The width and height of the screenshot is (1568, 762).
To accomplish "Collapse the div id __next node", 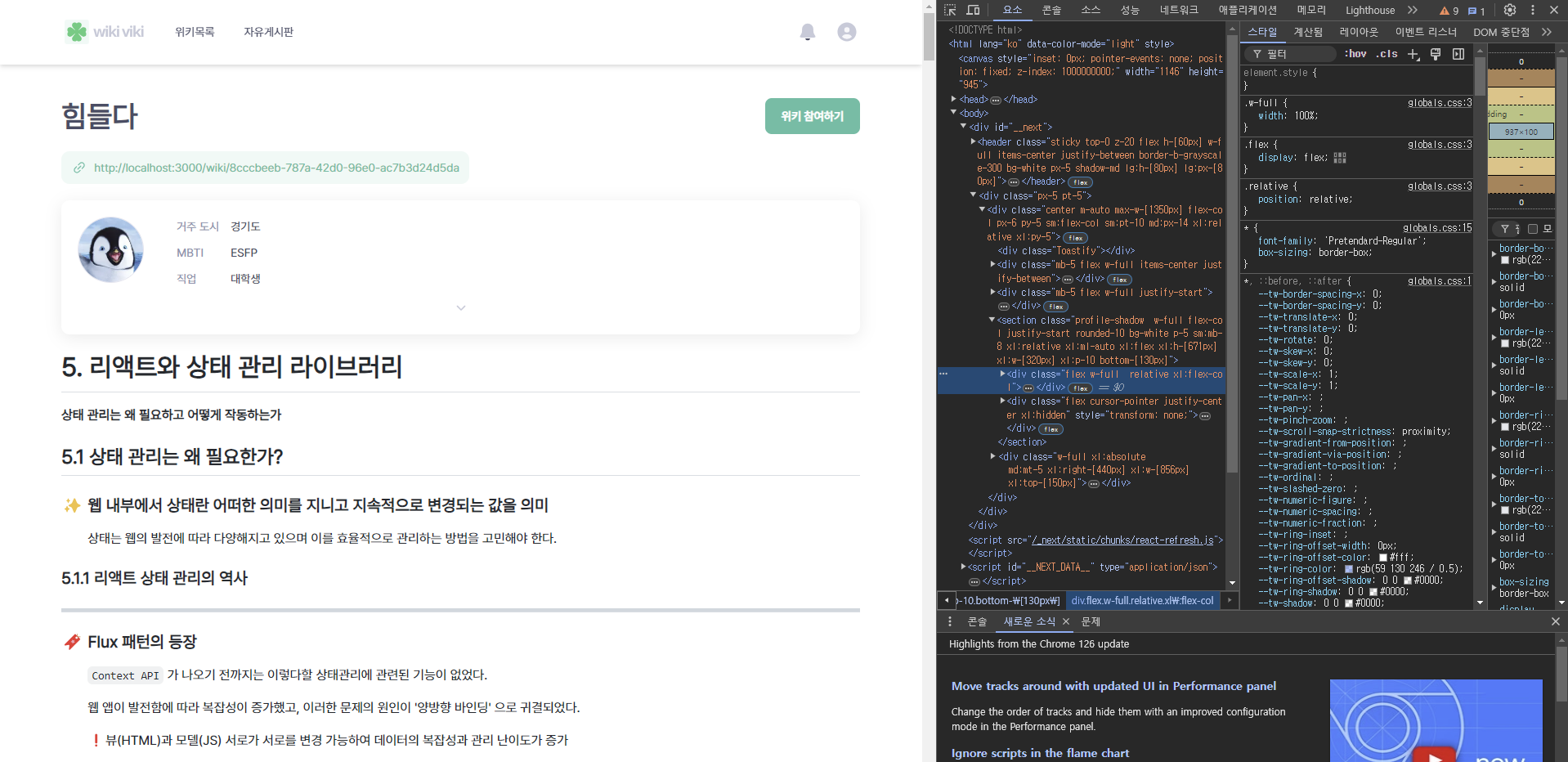I will click(963, 127).
